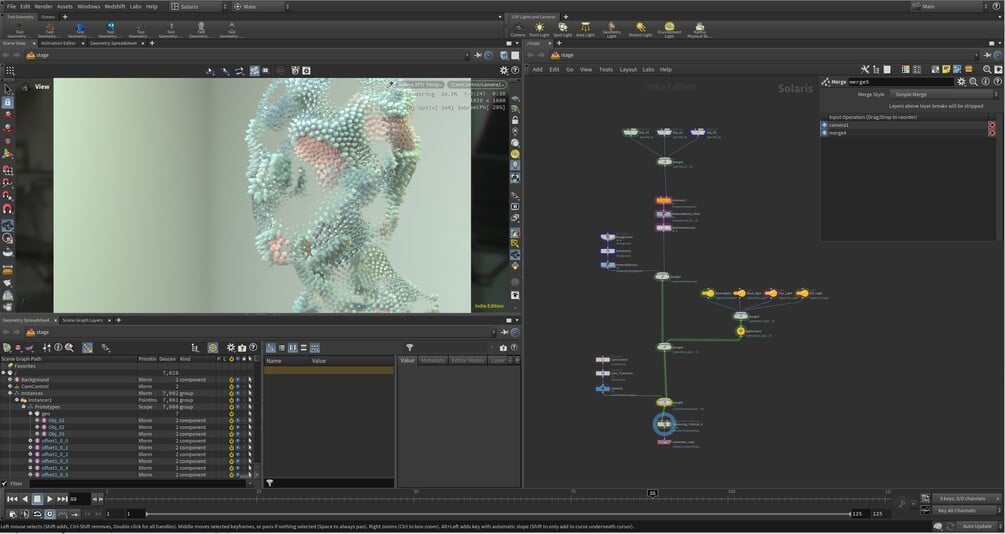Click the Camera shelf tool
The width and height of the screenshot is (1005, 534).
pos(517,29)
